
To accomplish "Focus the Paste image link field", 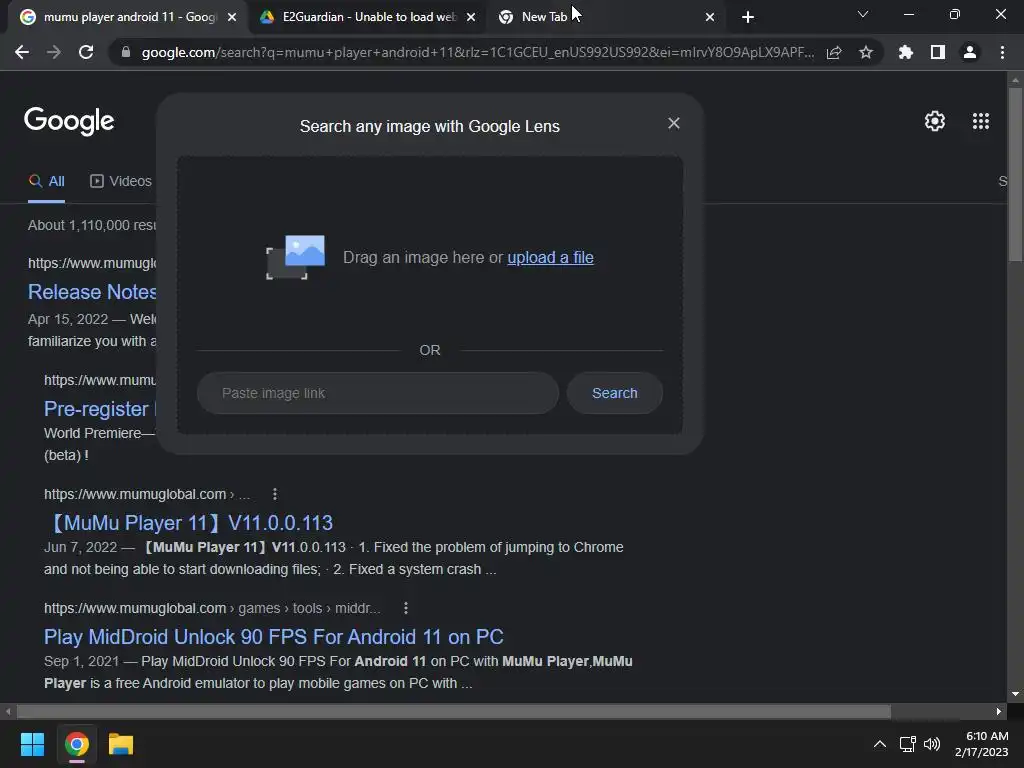I will 377,393.
